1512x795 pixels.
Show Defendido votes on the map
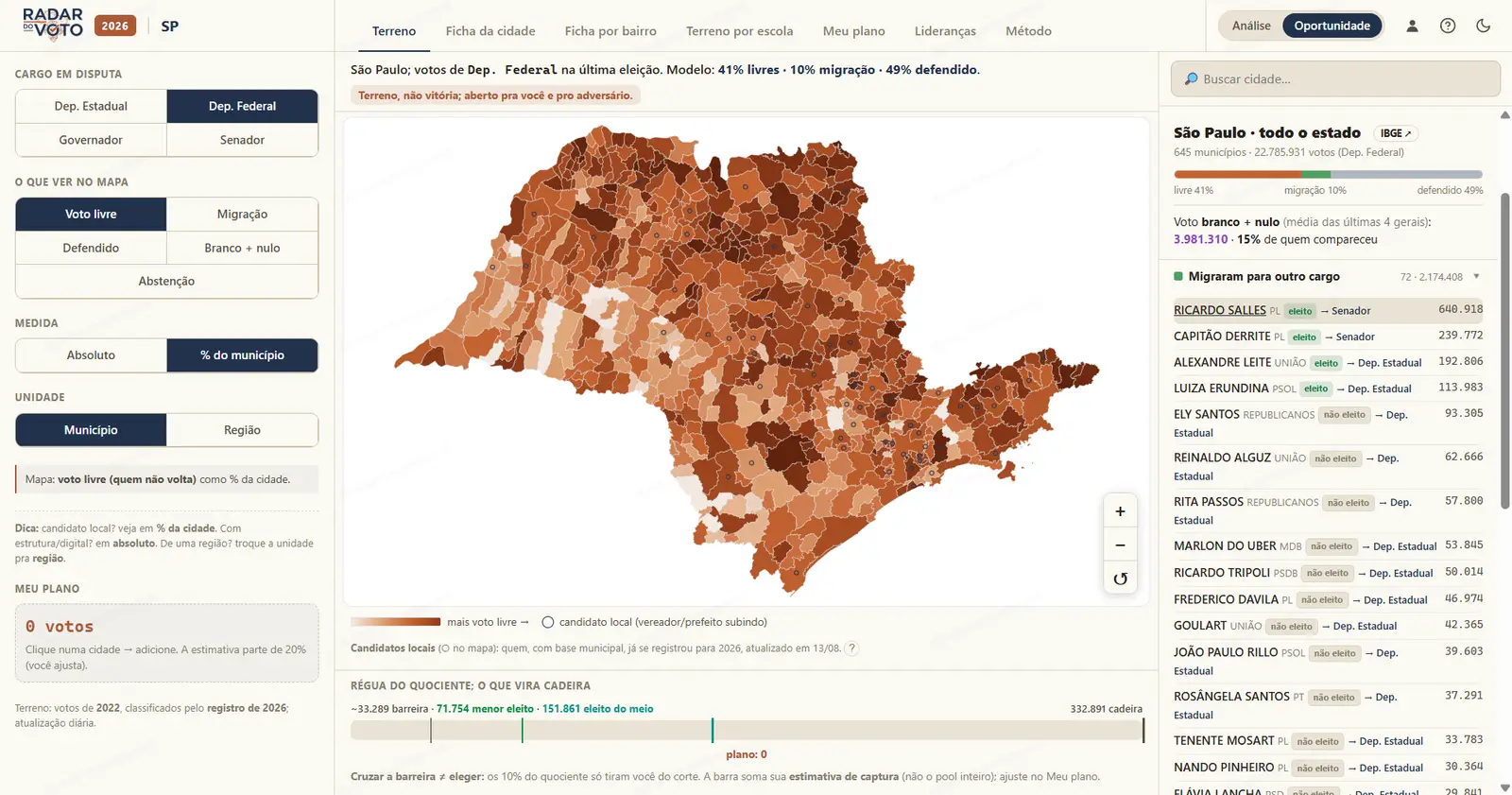91,248
